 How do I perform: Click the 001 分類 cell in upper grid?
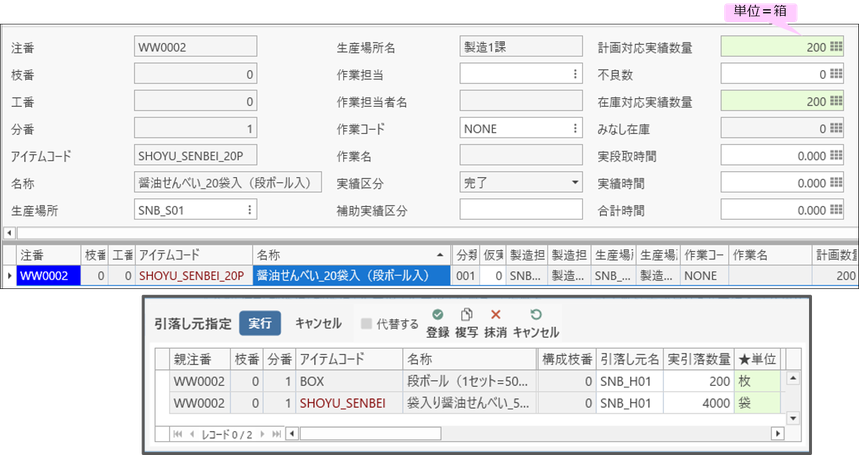tap(466, 275)
